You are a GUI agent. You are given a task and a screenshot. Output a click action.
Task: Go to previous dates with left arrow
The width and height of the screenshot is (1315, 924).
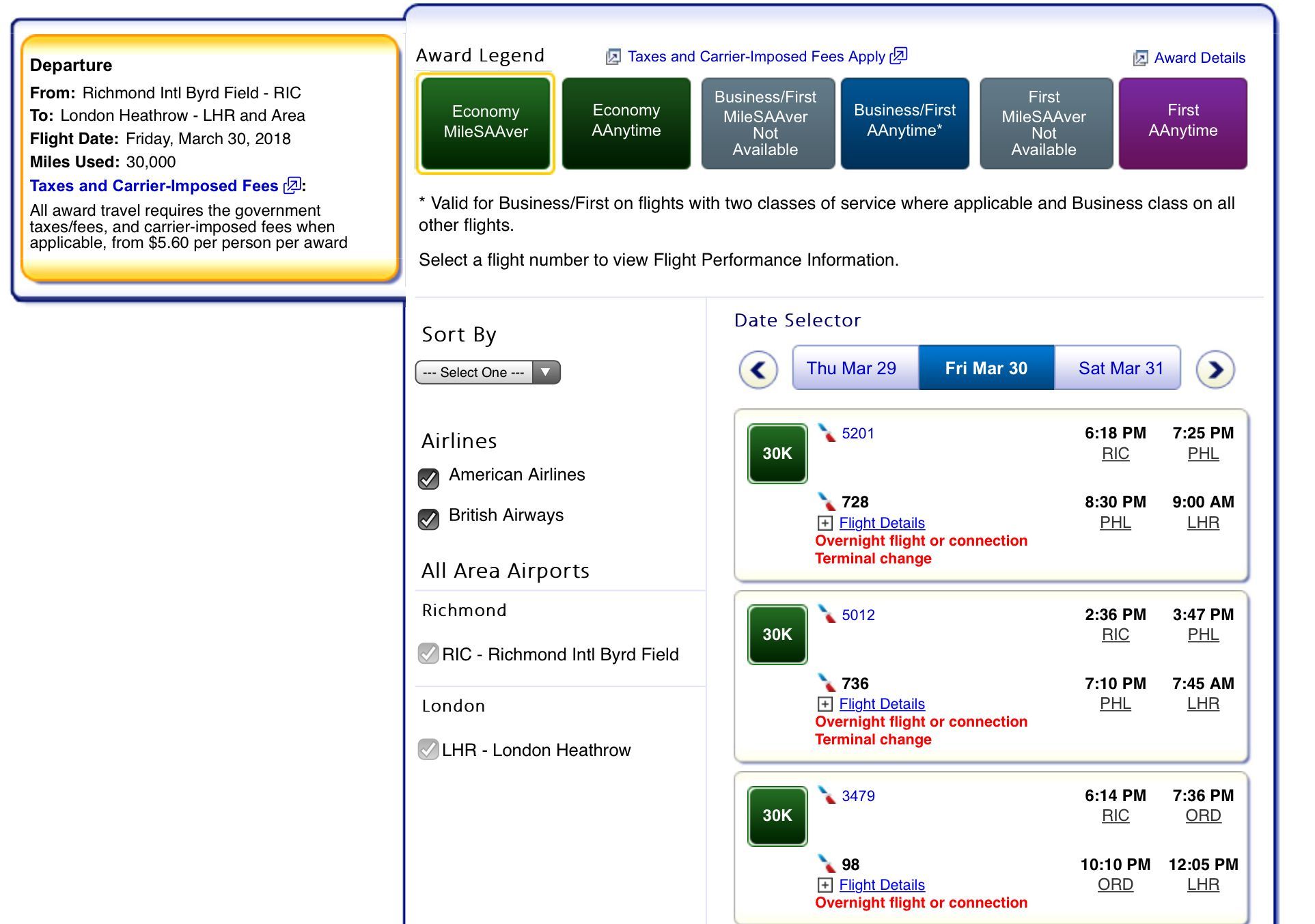coord(758,369)
